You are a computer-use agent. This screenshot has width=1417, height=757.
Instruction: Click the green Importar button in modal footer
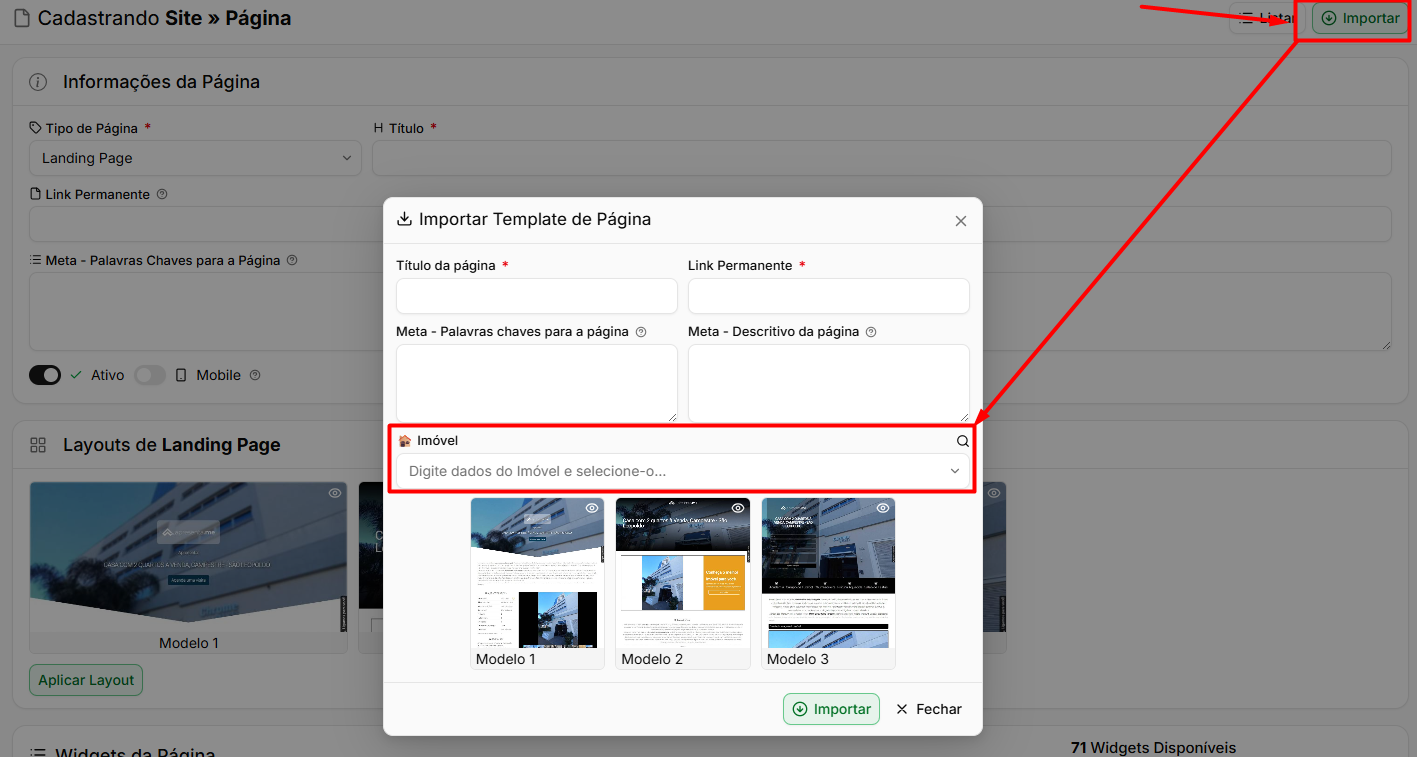click(831, 709)
